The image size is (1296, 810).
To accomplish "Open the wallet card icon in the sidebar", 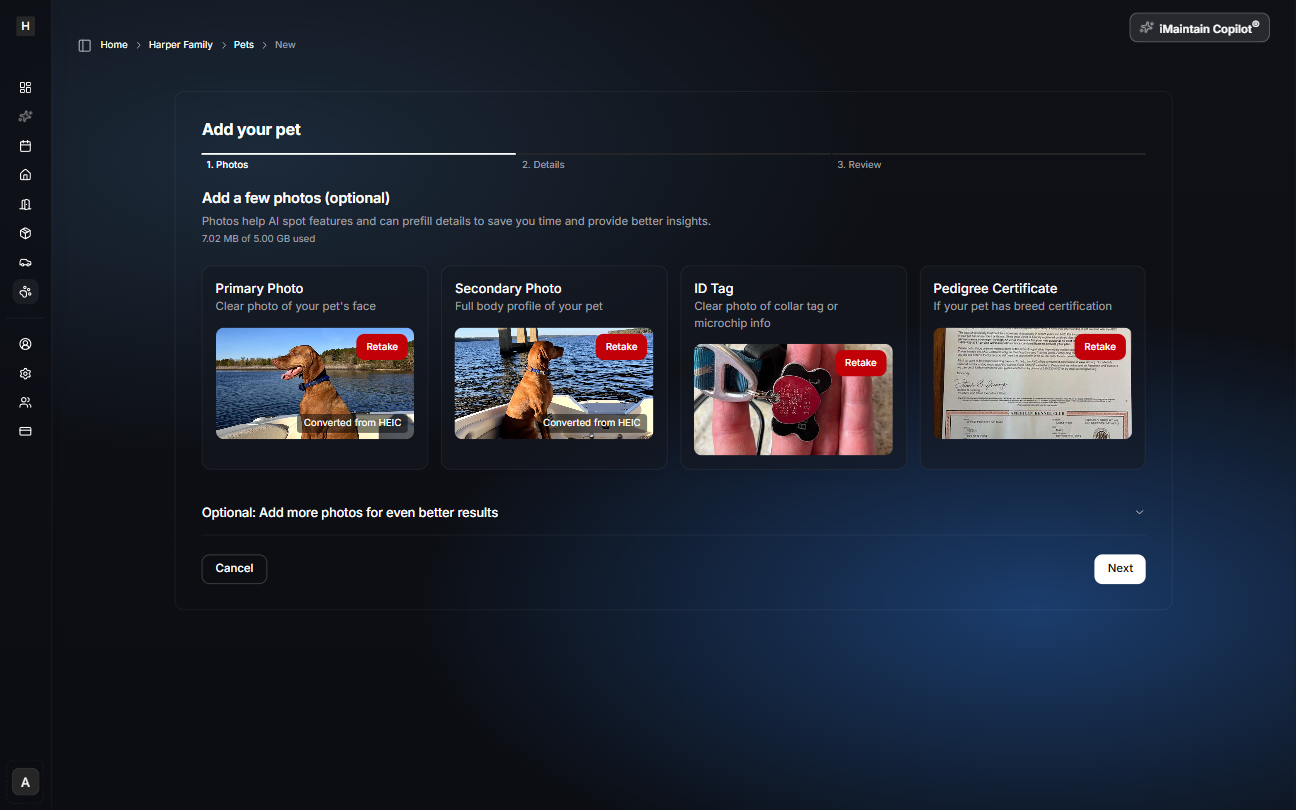I will click(25, 430).
